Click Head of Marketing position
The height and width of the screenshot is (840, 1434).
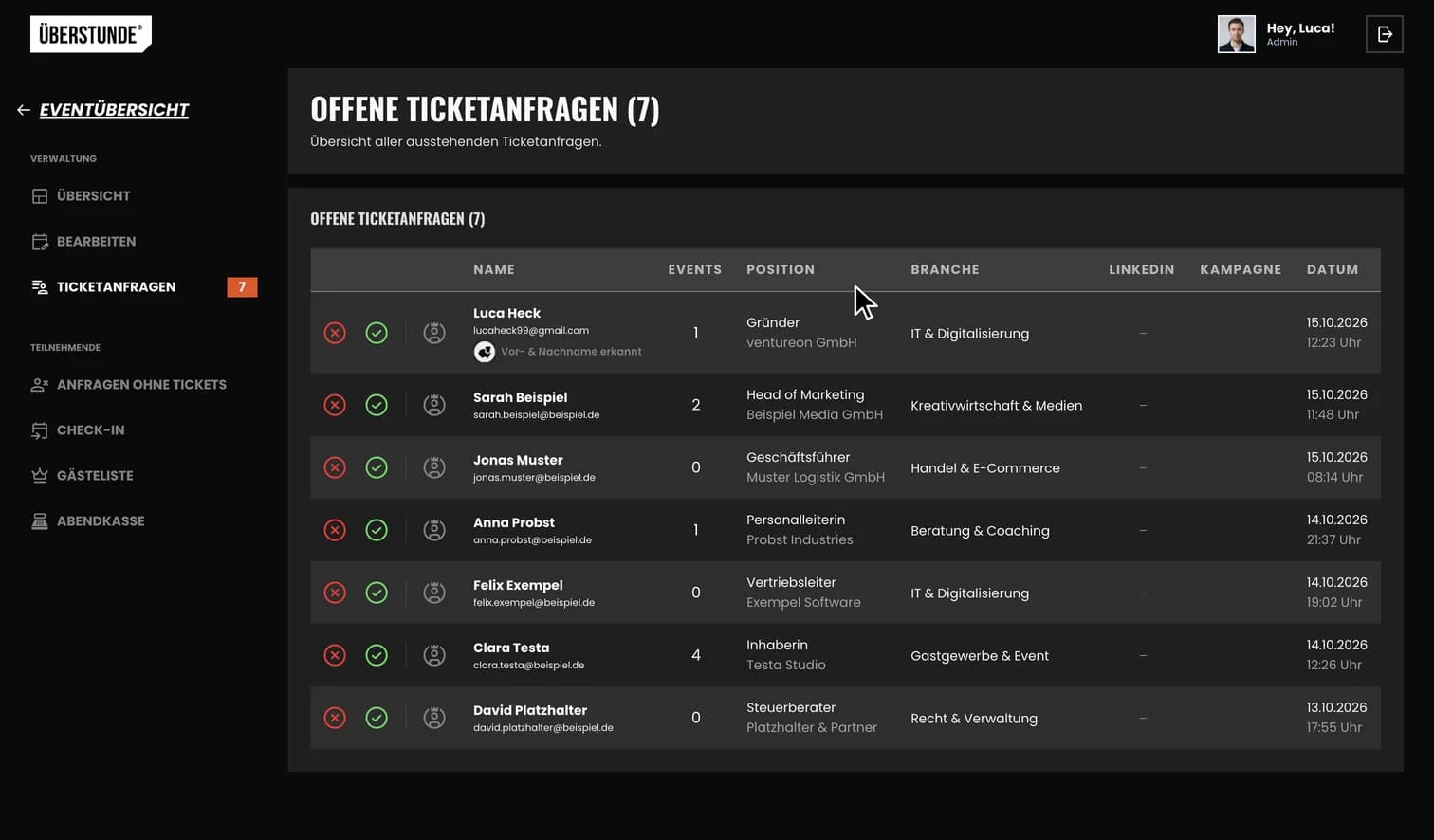click(x=805, y=395)
